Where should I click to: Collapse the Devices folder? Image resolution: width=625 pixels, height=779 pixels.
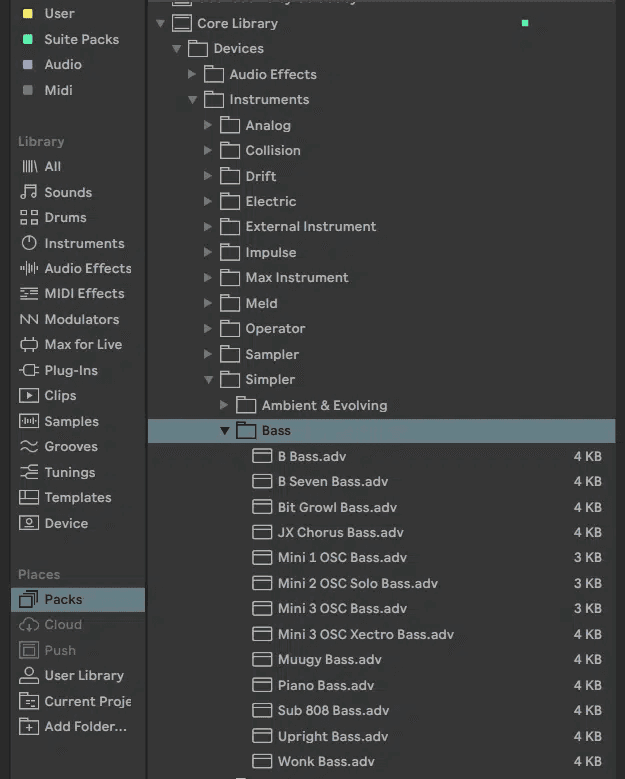coord(176,49)
